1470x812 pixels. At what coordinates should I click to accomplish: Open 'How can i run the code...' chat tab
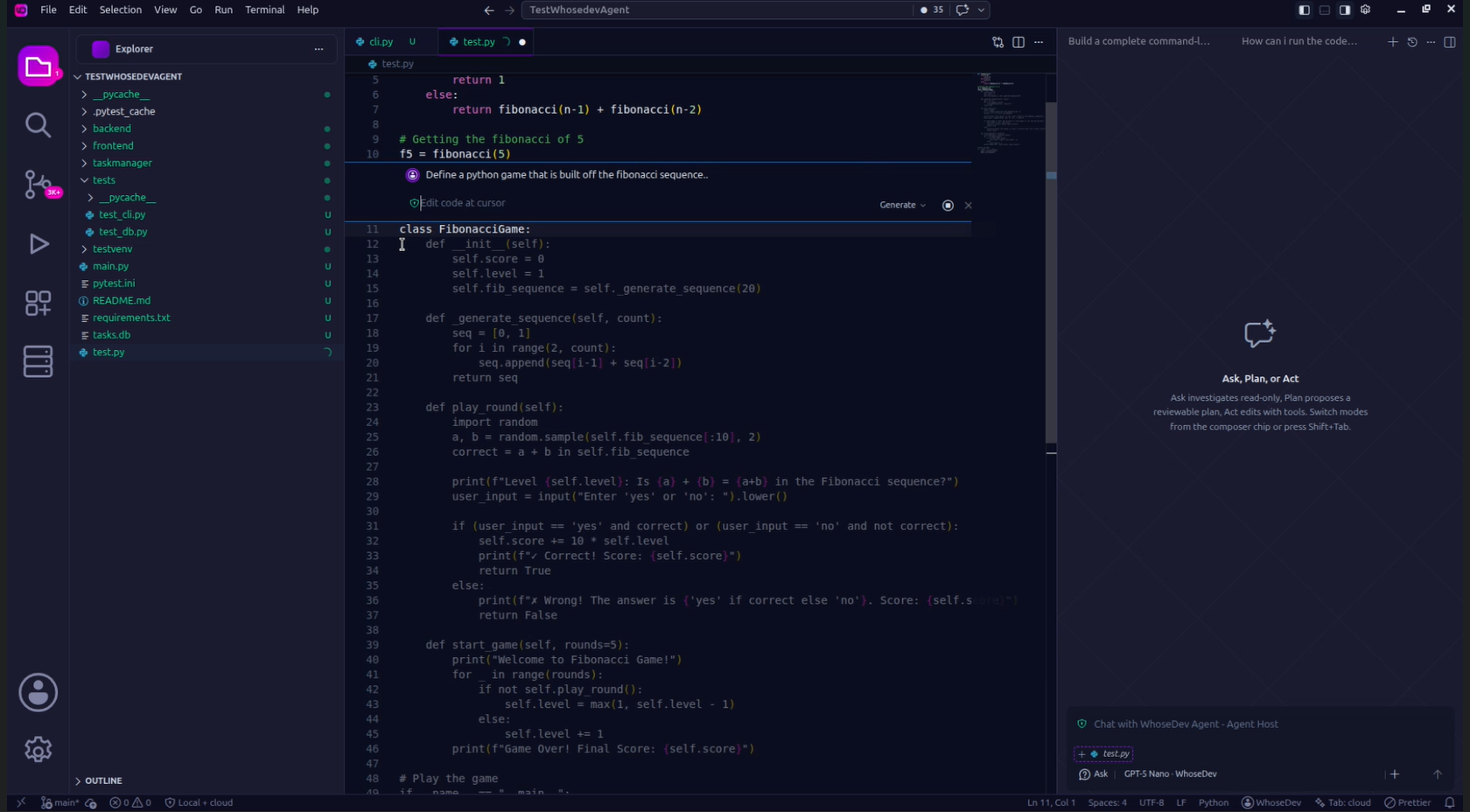coord(1299,41)
